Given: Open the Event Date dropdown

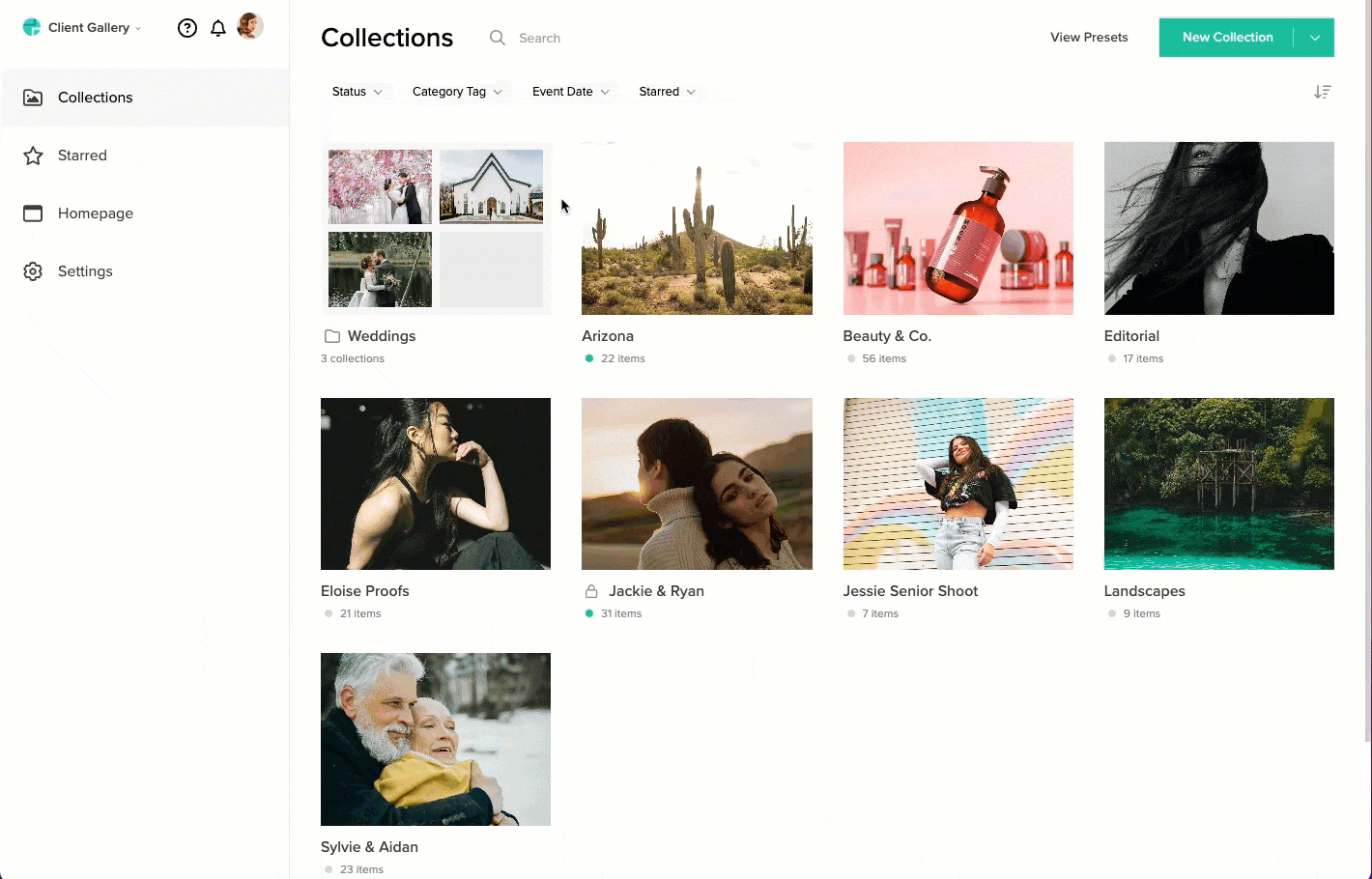Looking at the screenshot, I should click(570, 91).
